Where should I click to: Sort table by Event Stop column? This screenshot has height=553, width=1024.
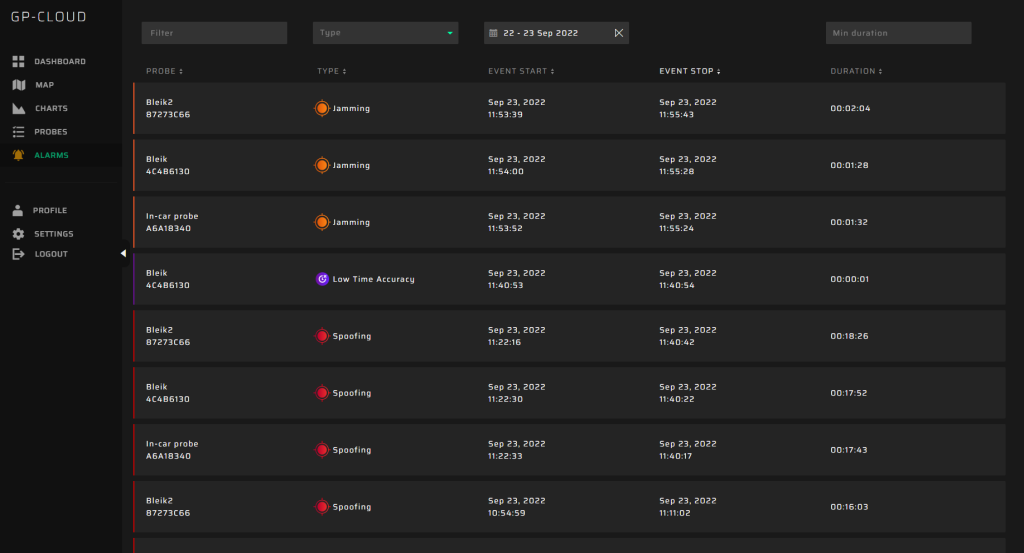click(689, 72)
